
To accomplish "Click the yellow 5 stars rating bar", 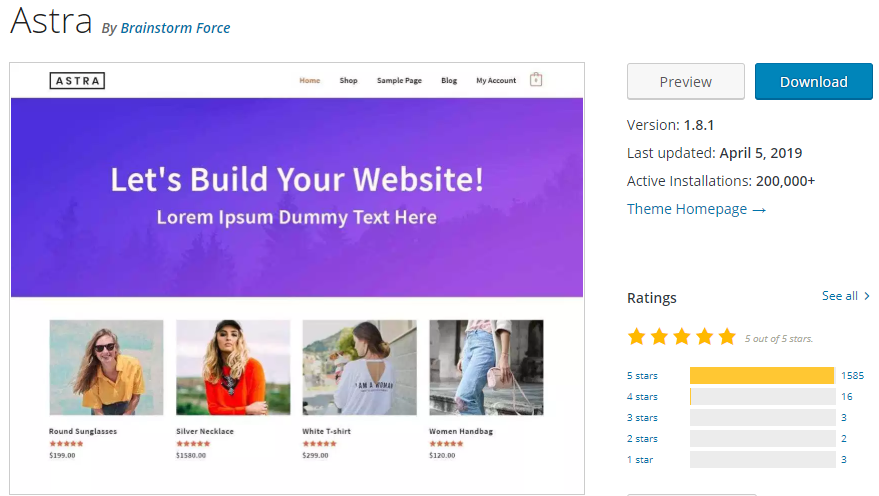I will [762, 376].
